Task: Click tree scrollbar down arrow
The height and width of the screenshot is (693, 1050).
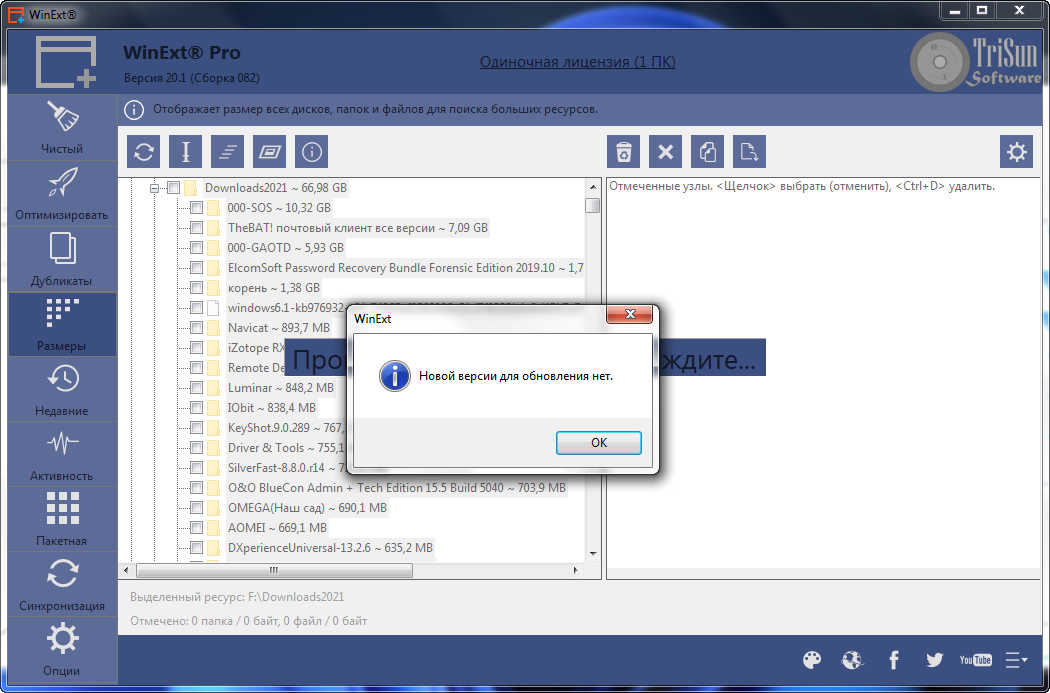Action: pos(593,554)
